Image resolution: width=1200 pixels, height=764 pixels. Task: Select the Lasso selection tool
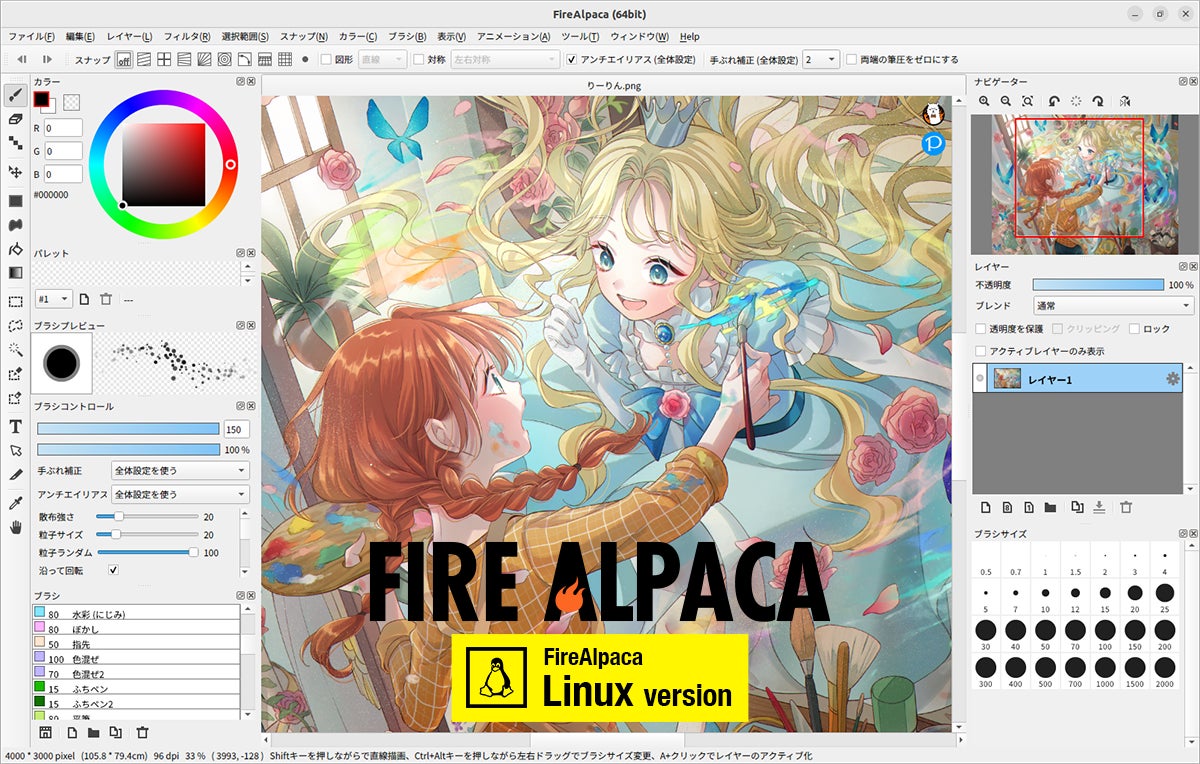click(15, 325)
